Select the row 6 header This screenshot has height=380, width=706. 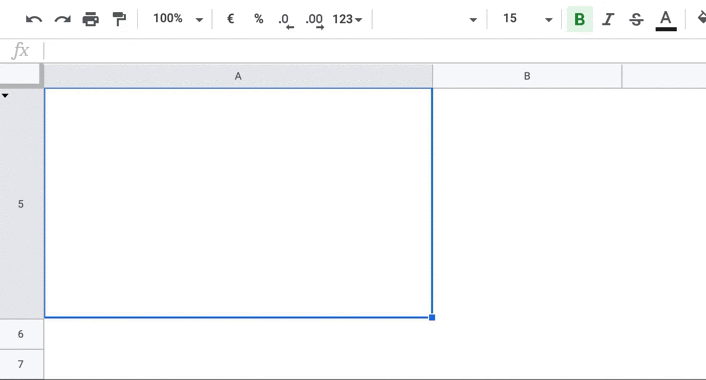point(21,334)
